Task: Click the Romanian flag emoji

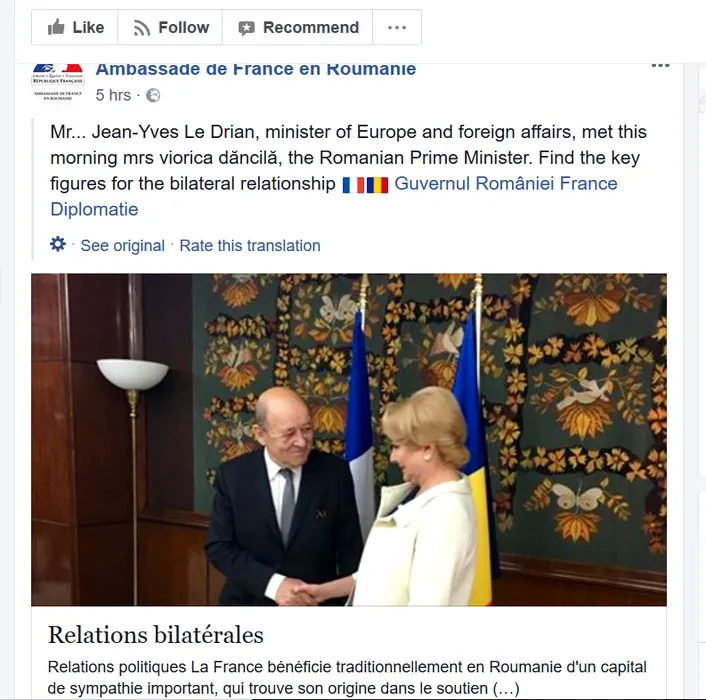Action: click(x=377, y=185)
